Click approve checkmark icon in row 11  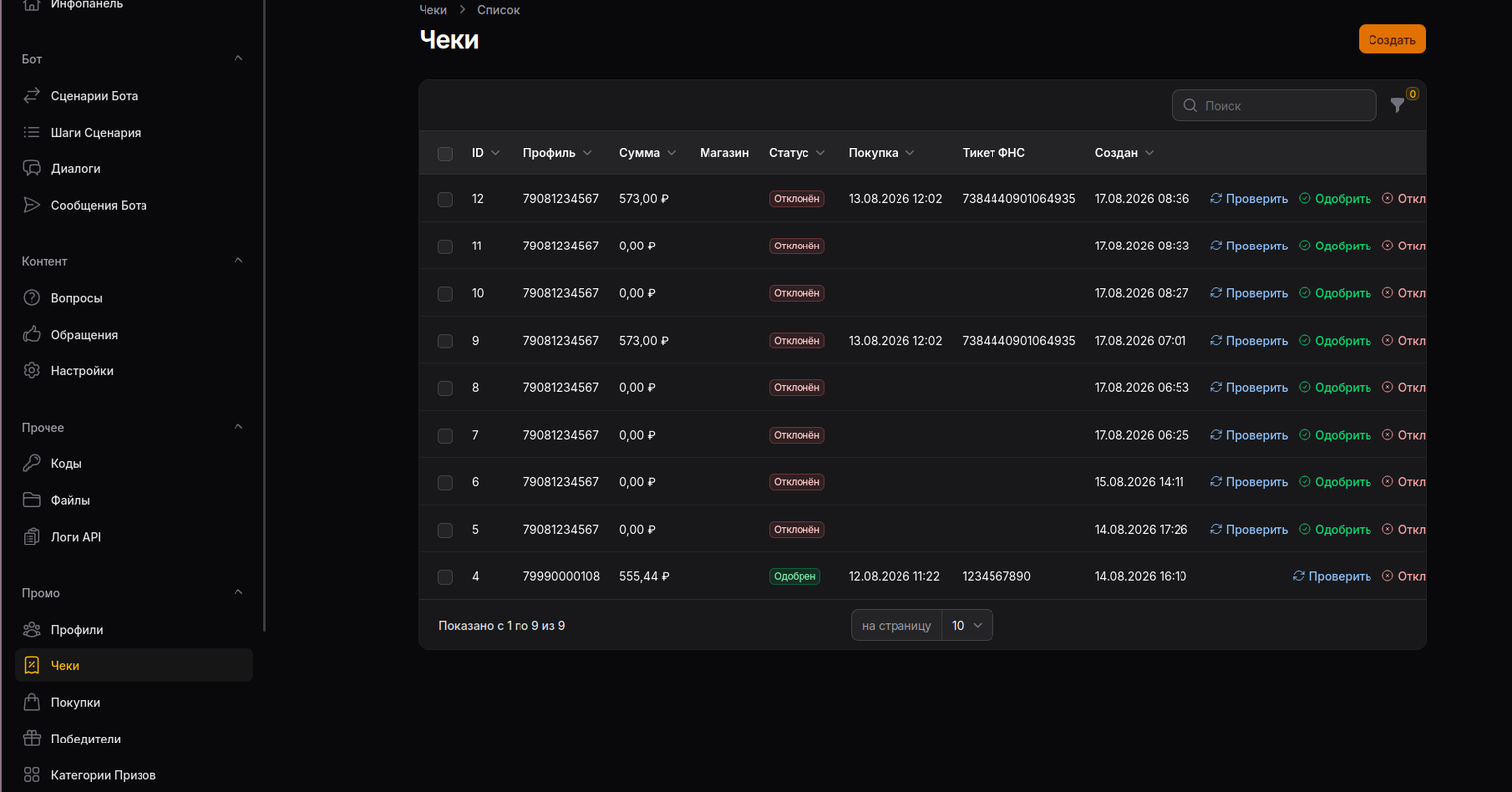1305,246
